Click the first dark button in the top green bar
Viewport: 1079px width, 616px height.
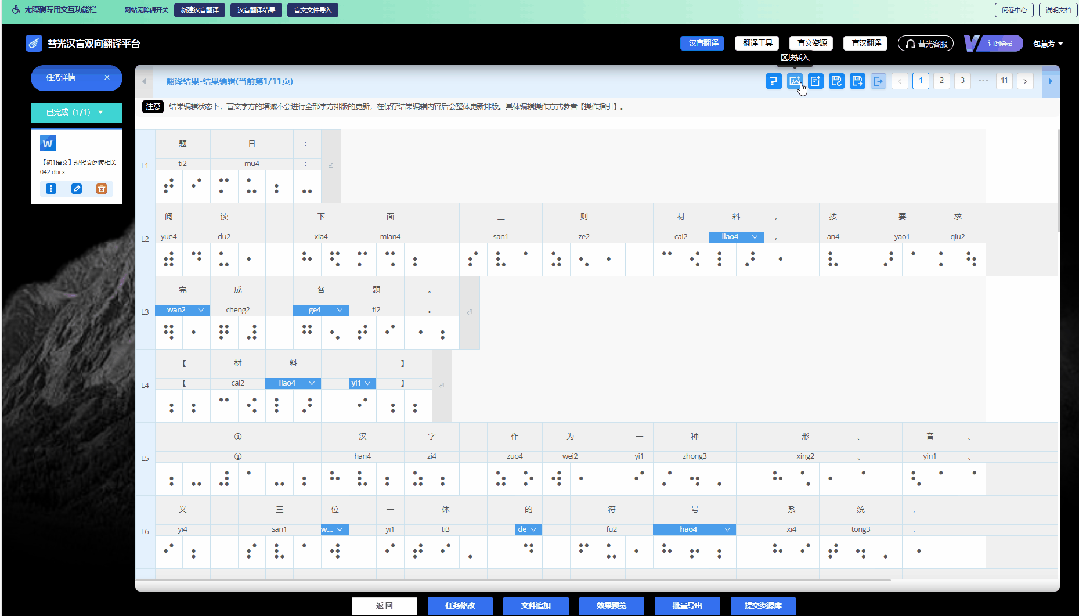pos(200,10)
